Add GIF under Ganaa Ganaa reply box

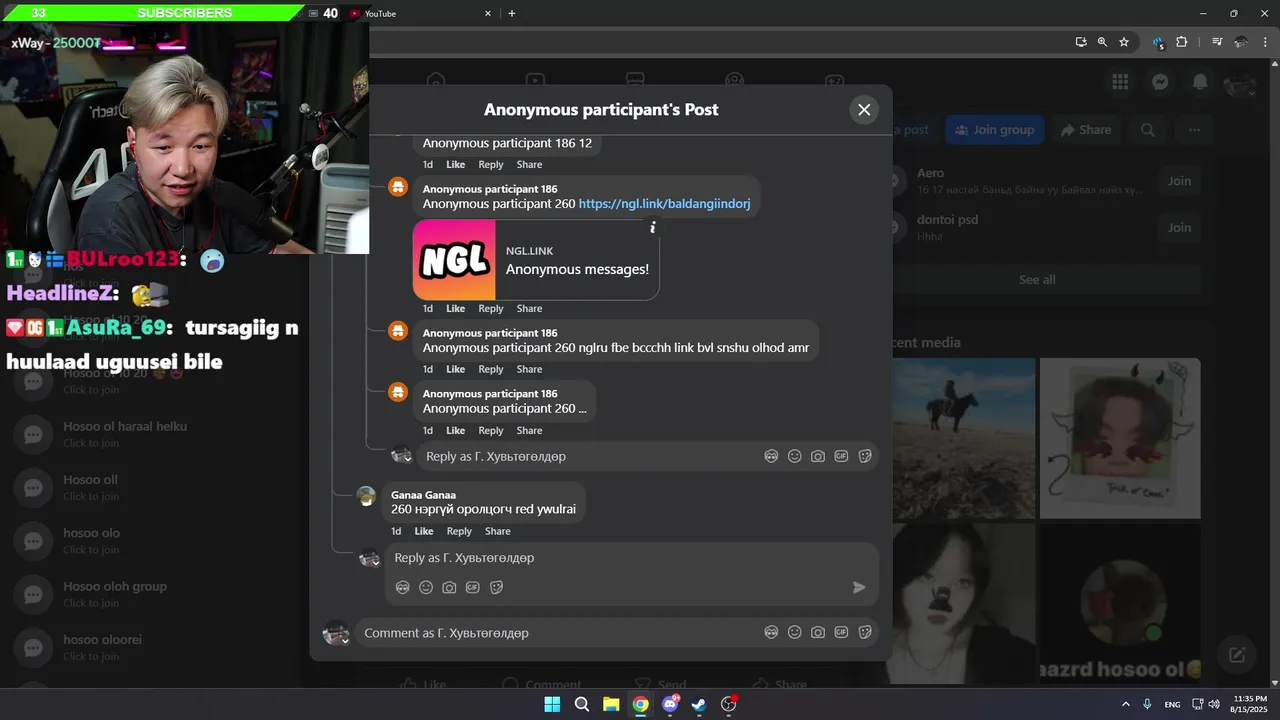pyautogui.click(x=473, y=587)
